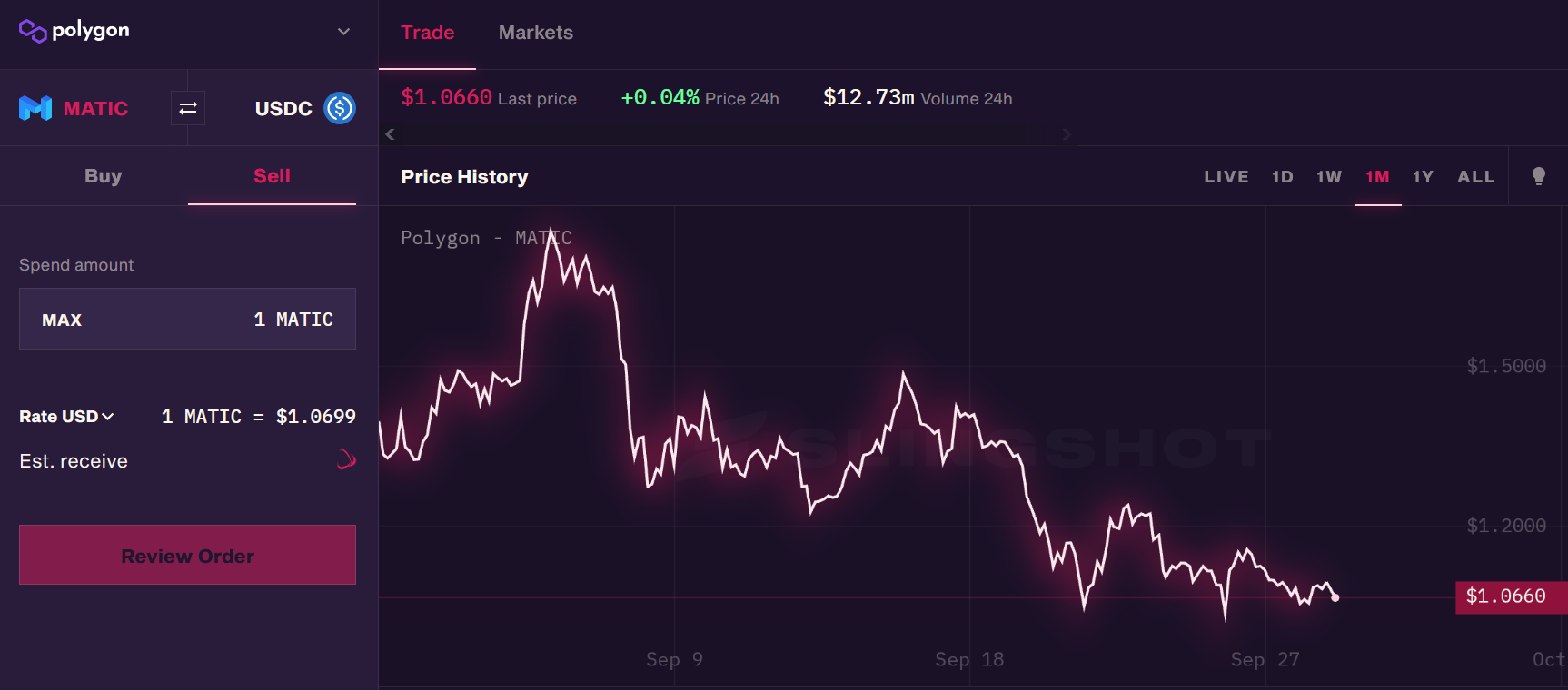
Task: Show LIVE price history
Action: point(1226,177)
